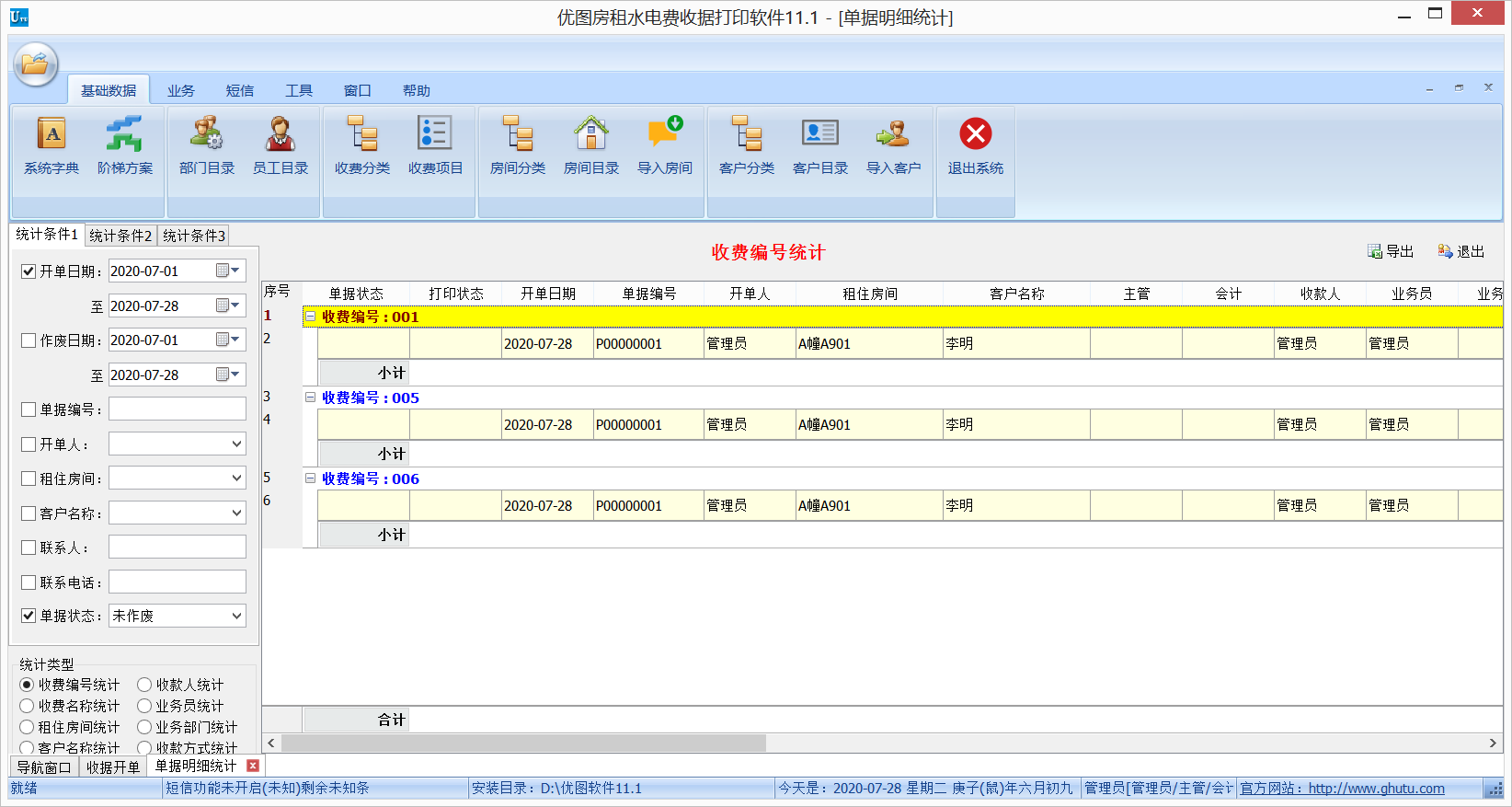Click the 单据编号 text input field
The width and height of the screenshot is (1512, 807).
(x=178, y=409)
